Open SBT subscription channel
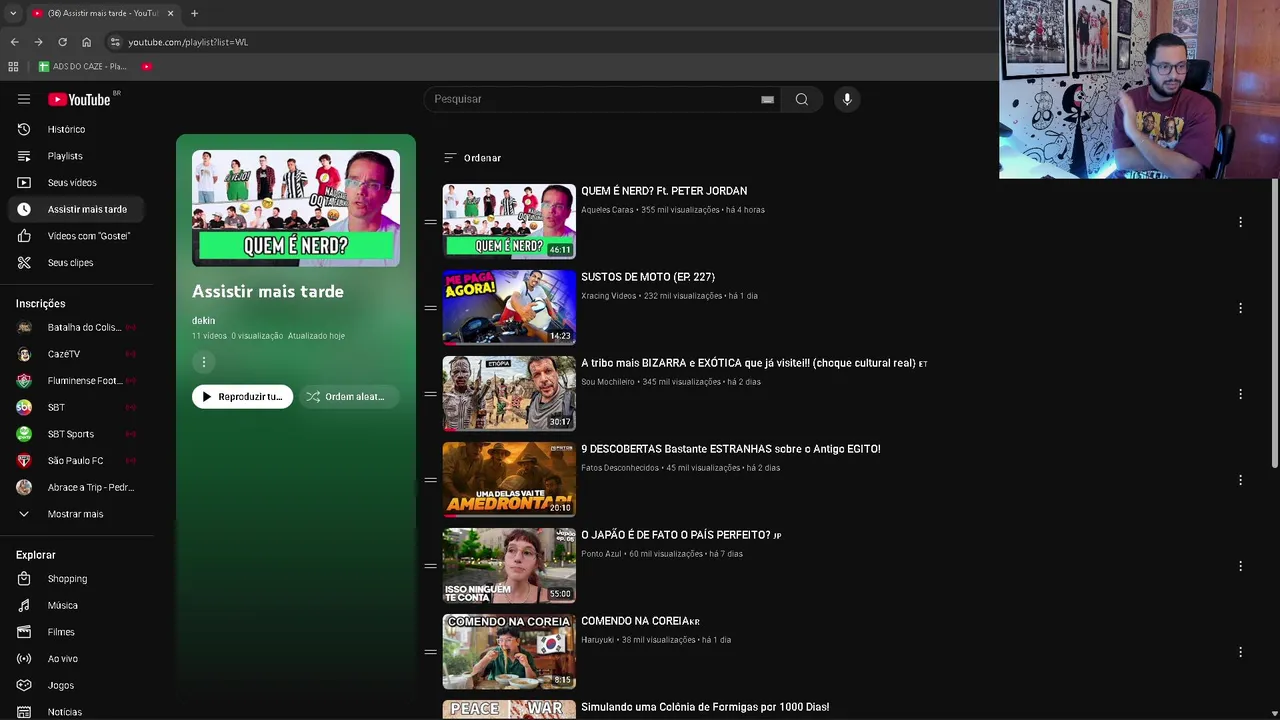This screenshot has height=720, width=1280. click(x=77, y=407)
